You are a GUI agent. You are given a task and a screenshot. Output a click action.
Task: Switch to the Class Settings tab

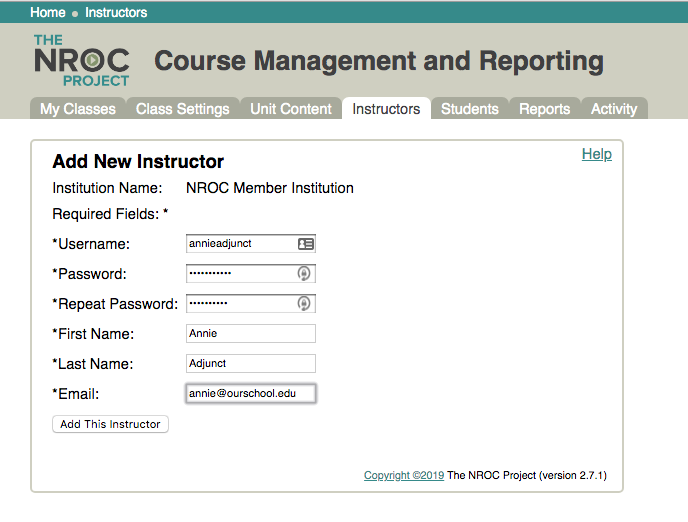(183, 108)
